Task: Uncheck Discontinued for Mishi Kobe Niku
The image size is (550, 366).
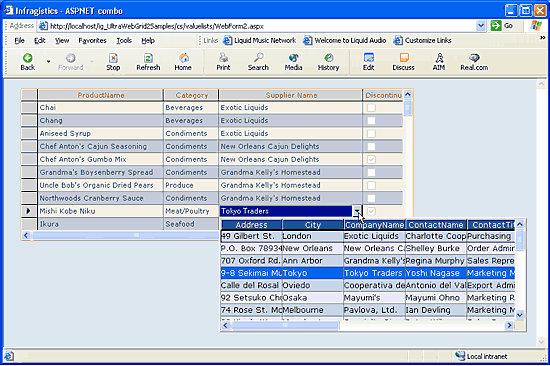Action: pyautogui.click(x=371, y=211)
